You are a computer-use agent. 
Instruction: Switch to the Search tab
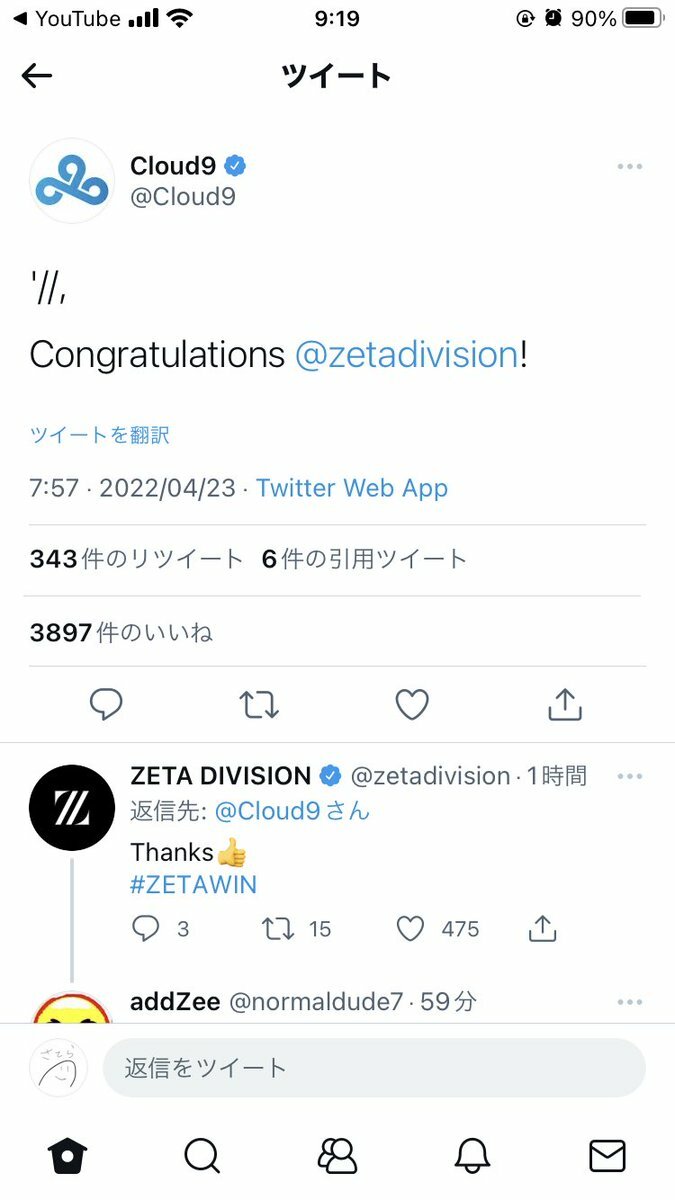[x=202, y=1156]
